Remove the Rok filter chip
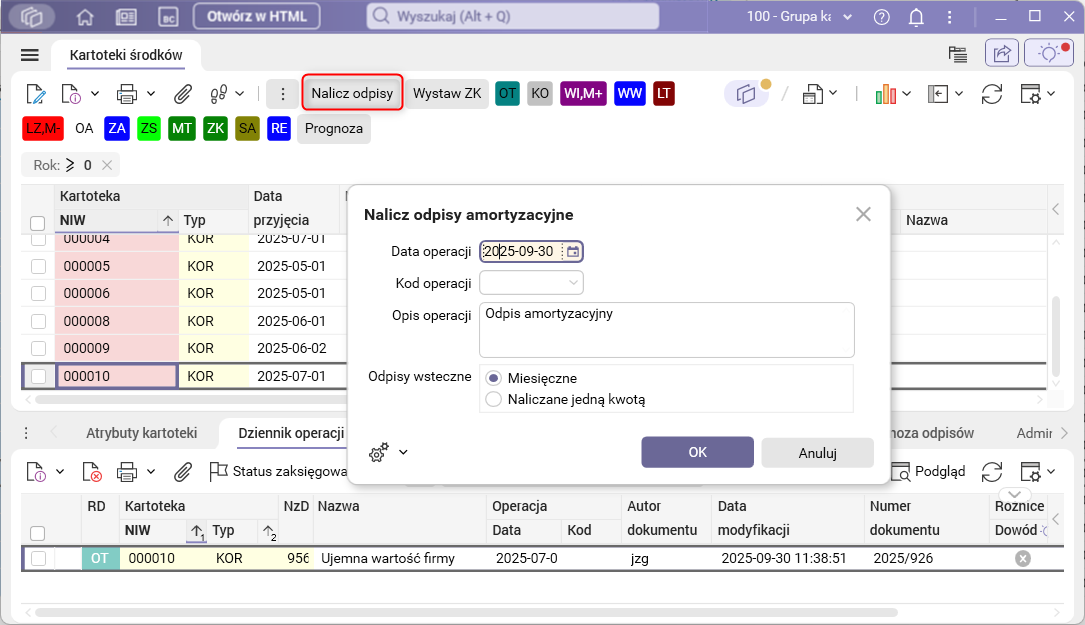 tap(107, 165)
